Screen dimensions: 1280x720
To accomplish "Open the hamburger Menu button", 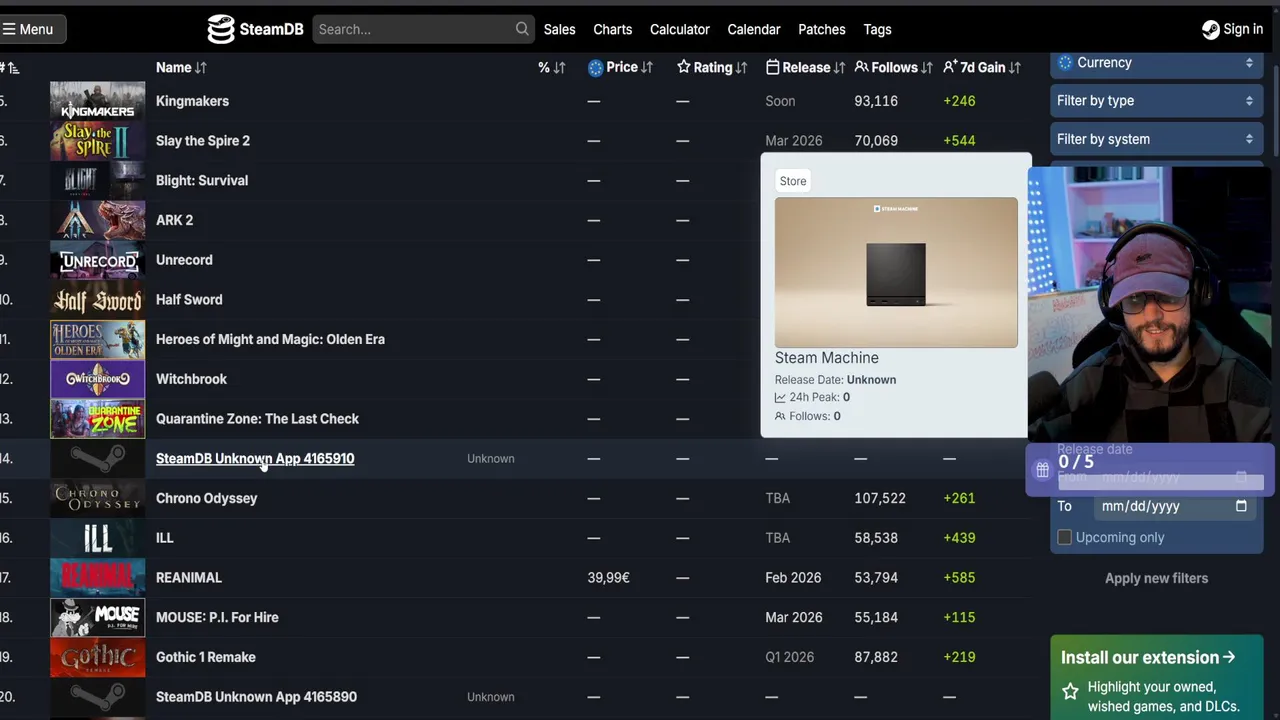I will click(x=33, y=29).
